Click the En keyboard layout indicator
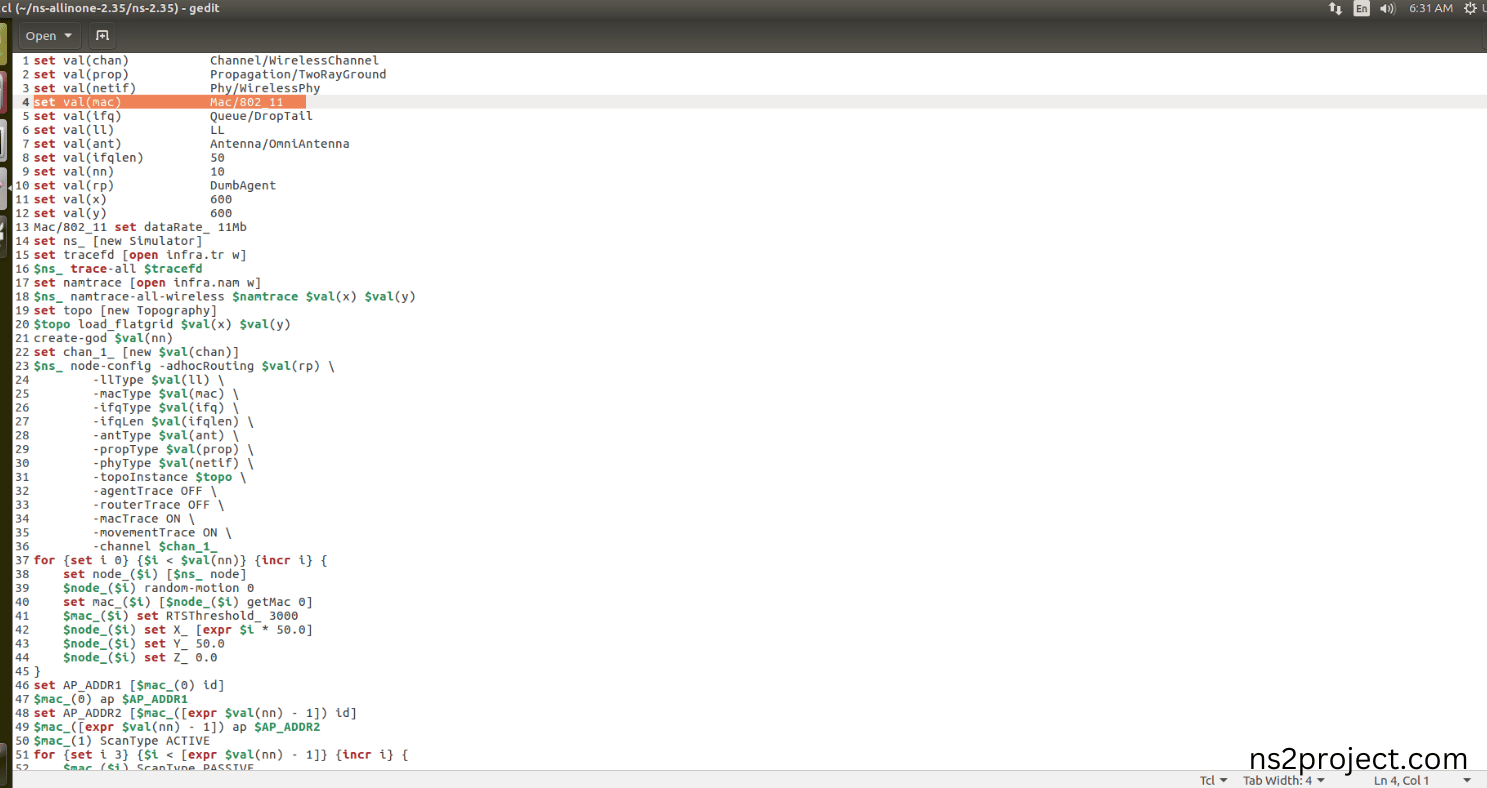Viewport: 1487px width, 788px height. pyautogui.click(x=1362, y=8)
